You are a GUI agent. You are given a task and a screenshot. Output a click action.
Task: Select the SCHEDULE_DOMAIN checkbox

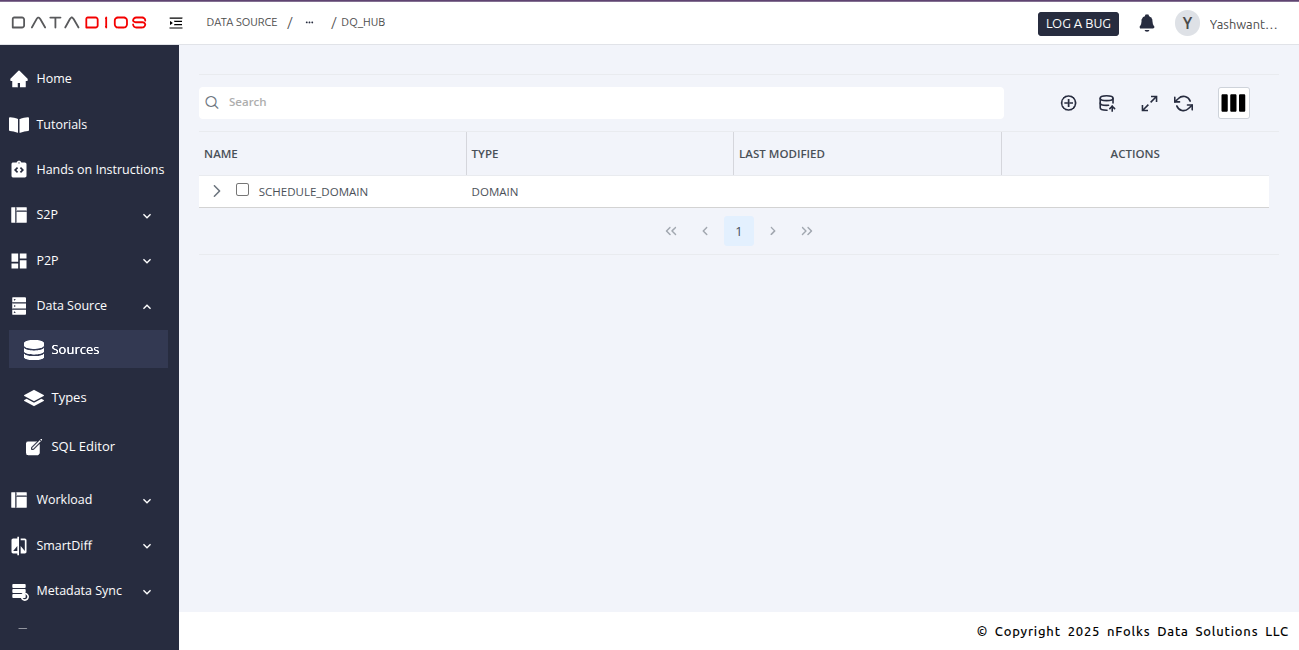(x=242, y=190)
